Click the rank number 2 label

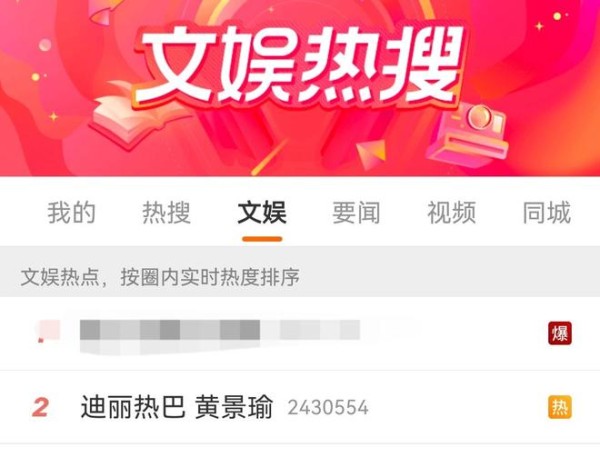(x=40, y=407)
